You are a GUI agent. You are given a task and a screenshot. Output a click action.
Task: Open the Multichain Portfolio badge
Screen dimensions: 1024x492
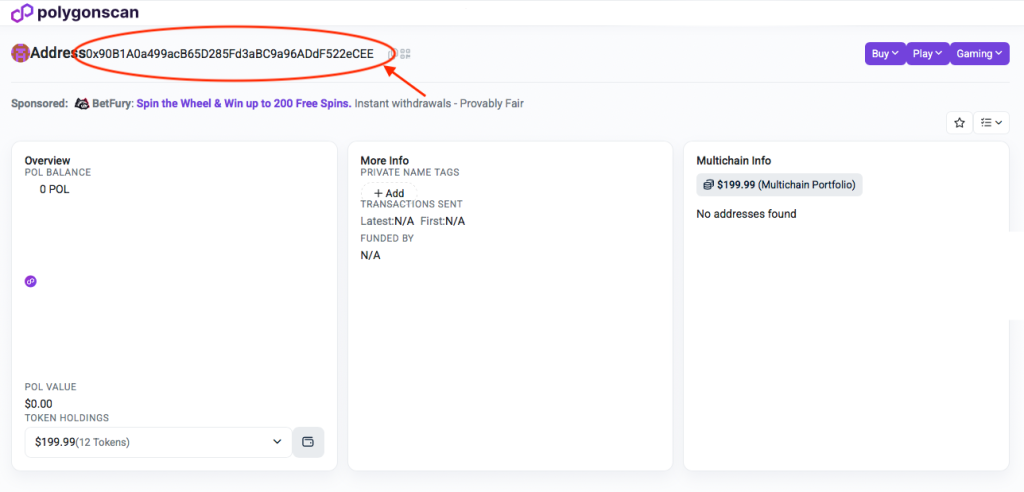pyautogui.click(x=779, y=185)
